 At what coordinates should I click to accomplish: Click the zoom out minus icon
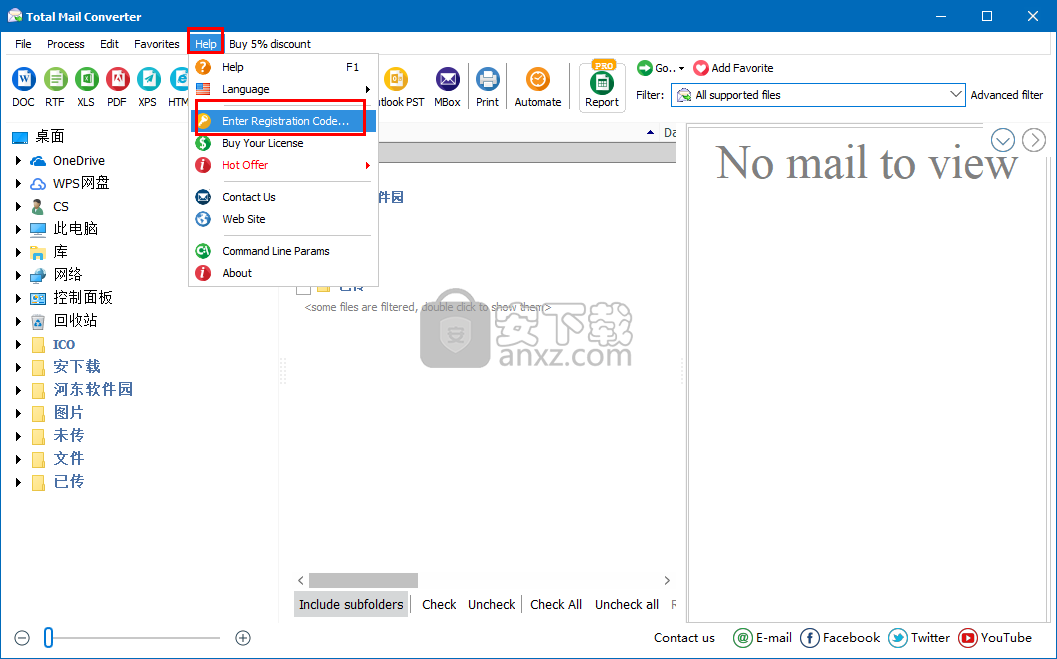(22, 637)
